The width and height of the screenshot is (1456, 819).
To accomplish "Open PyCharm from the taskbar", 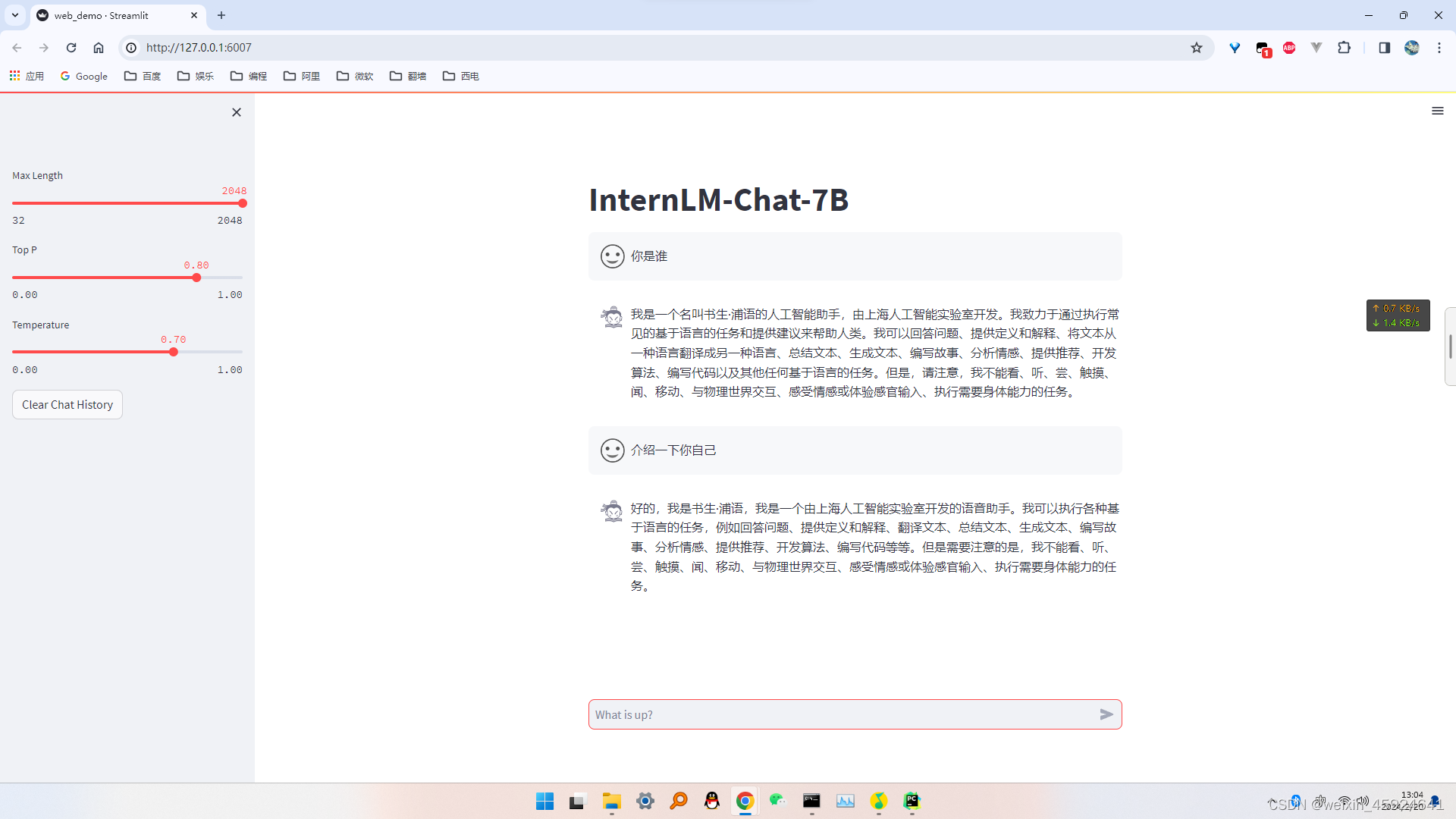I will 912,801.
